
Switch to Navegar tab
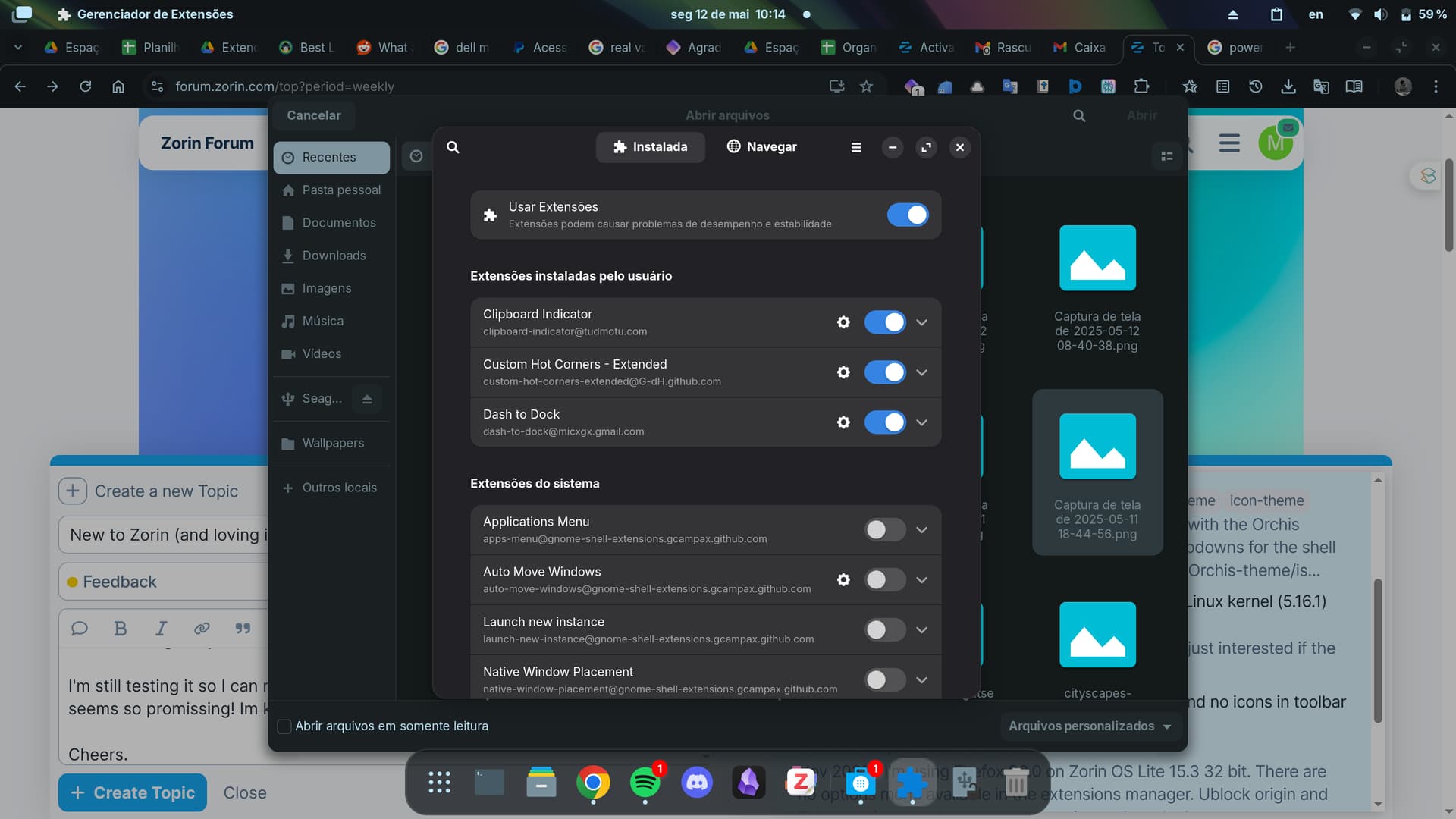pos(761,147)
